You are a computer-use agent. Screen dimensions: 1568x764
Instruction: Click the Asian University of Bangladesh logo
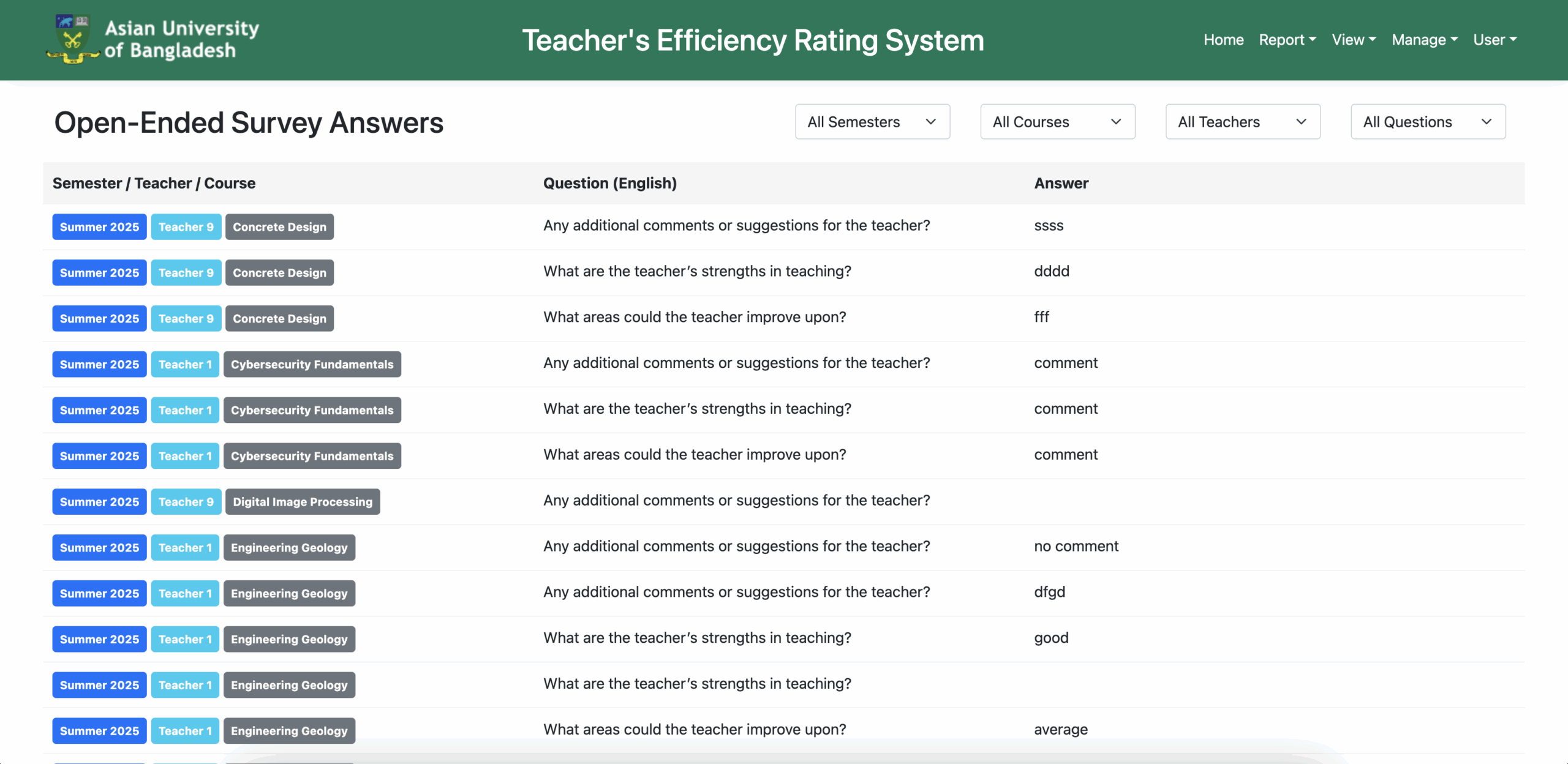pyautogui.click(x=153, y=40)
